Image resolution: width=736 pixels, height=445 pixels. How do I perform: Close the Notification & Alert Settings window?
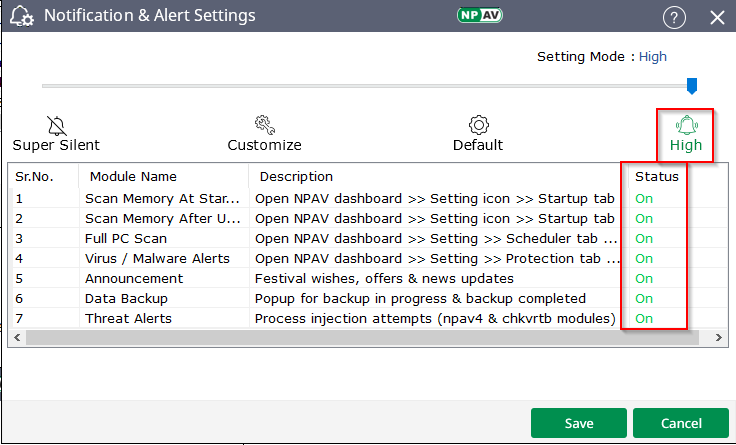[716, 17]
